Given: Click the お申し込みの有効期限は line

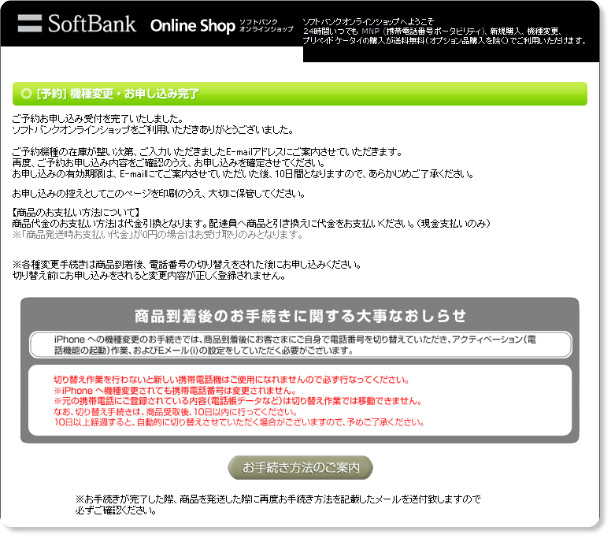Looking at the screenshot, I should click(243, 174).
